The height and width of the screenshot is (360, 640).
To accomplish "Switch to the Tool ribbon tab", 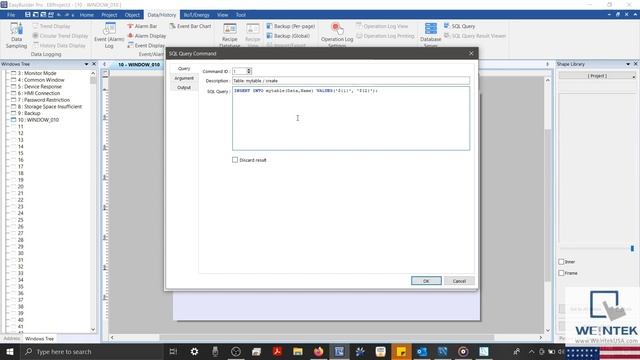I will coord(241,15).
